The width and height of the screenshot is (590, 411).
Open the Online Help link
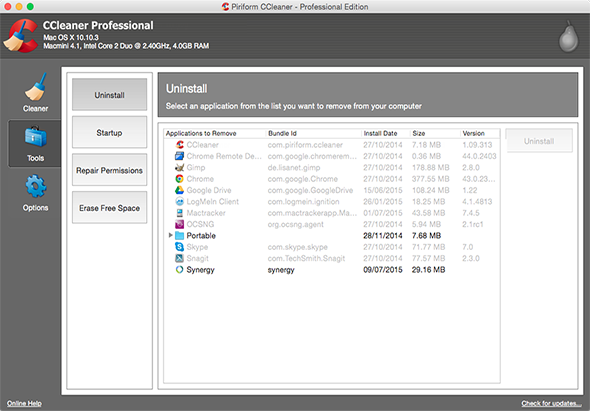24,403
